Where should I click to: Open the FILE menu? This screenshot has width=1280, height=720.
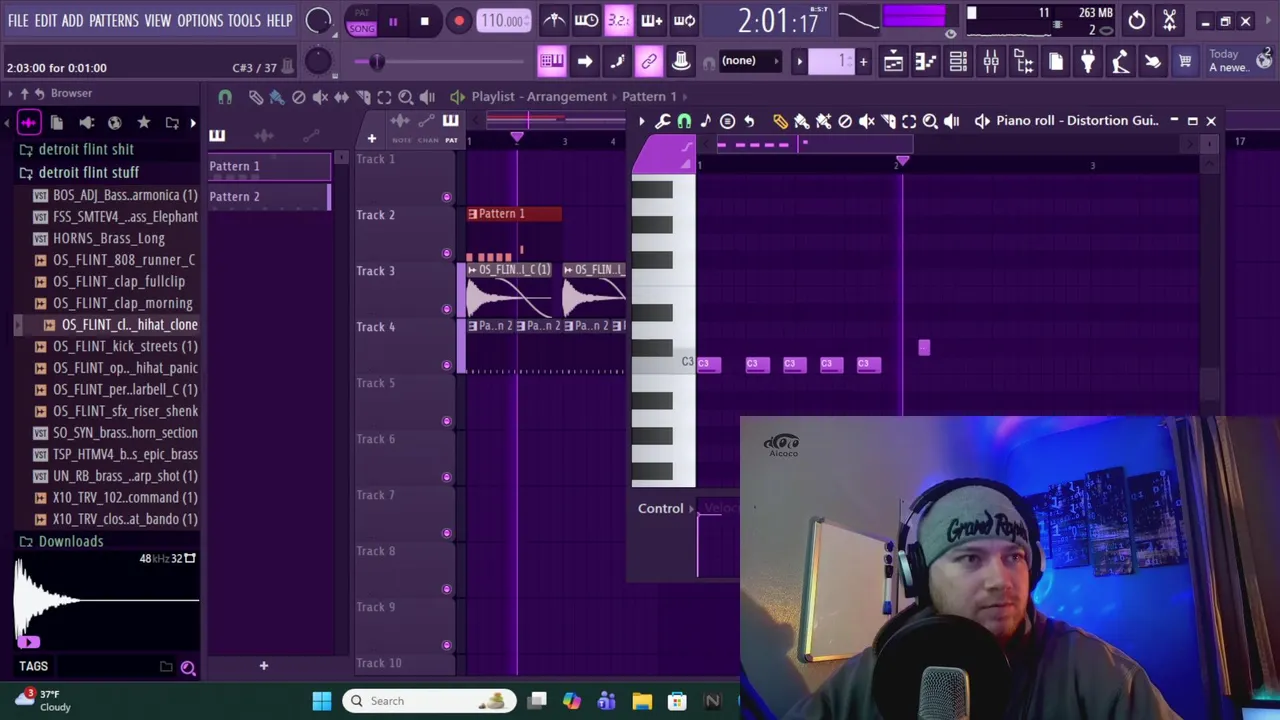[18, 20]
